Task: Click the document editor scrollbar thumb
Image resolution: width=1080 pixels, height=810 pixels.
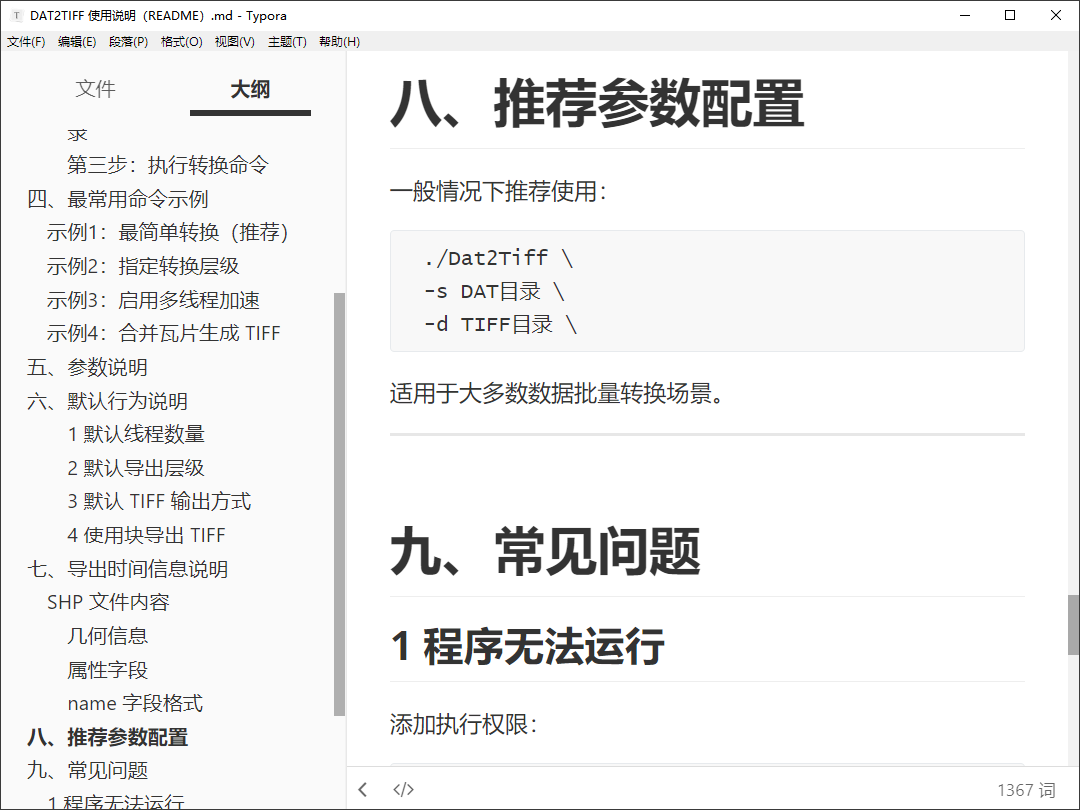Action: click(1073, 625)
